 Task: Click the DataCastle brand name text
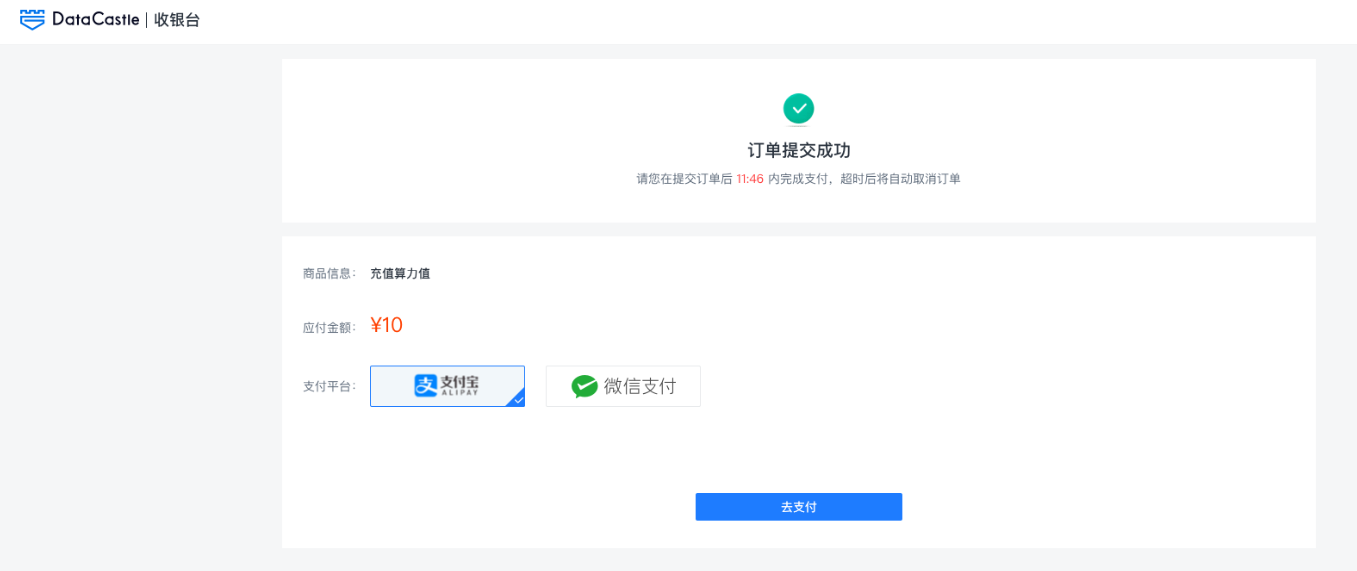pyautogui.click(x=96, y=19)
